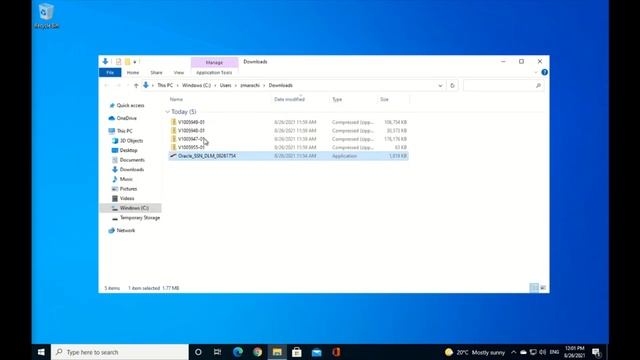Click Windows (C:) in the address breadcrumb
Viewport: 640px width, 360px height.
[x=196, y=85]
